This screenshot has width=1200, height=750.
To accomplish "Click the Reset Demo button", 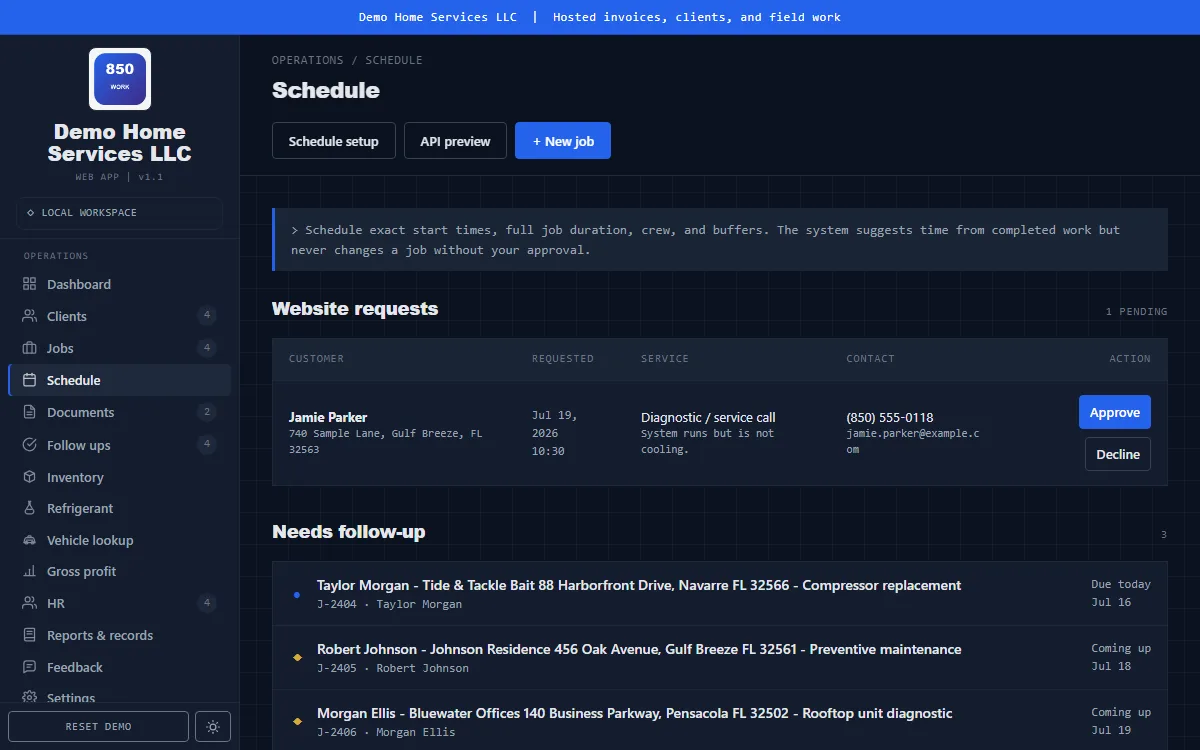I will click(x=98, y=727).
